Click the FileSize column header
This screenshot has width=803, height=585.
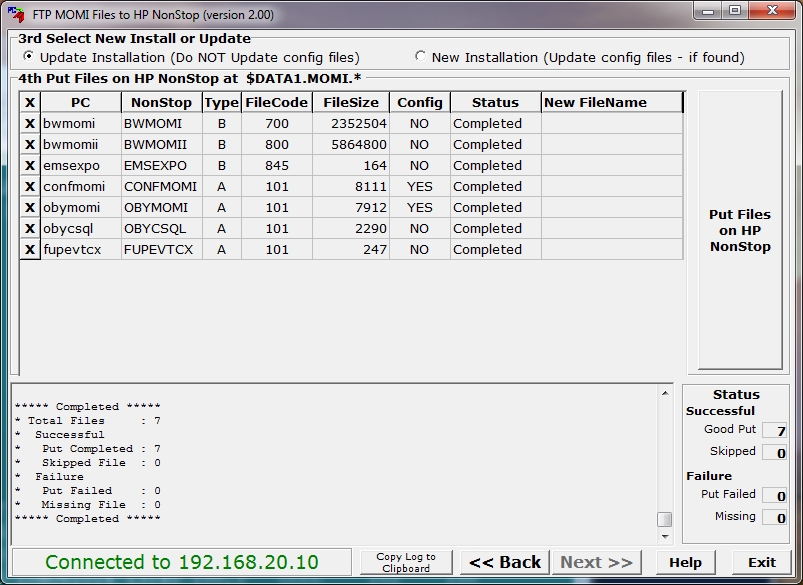point(349,102)
